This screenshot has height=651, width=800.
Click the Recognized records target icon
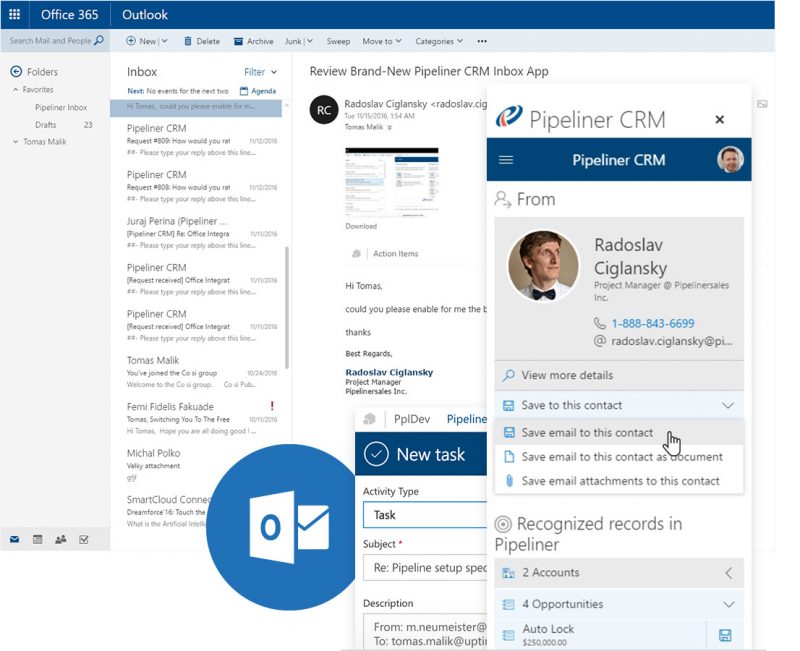(x=503, y=524)
